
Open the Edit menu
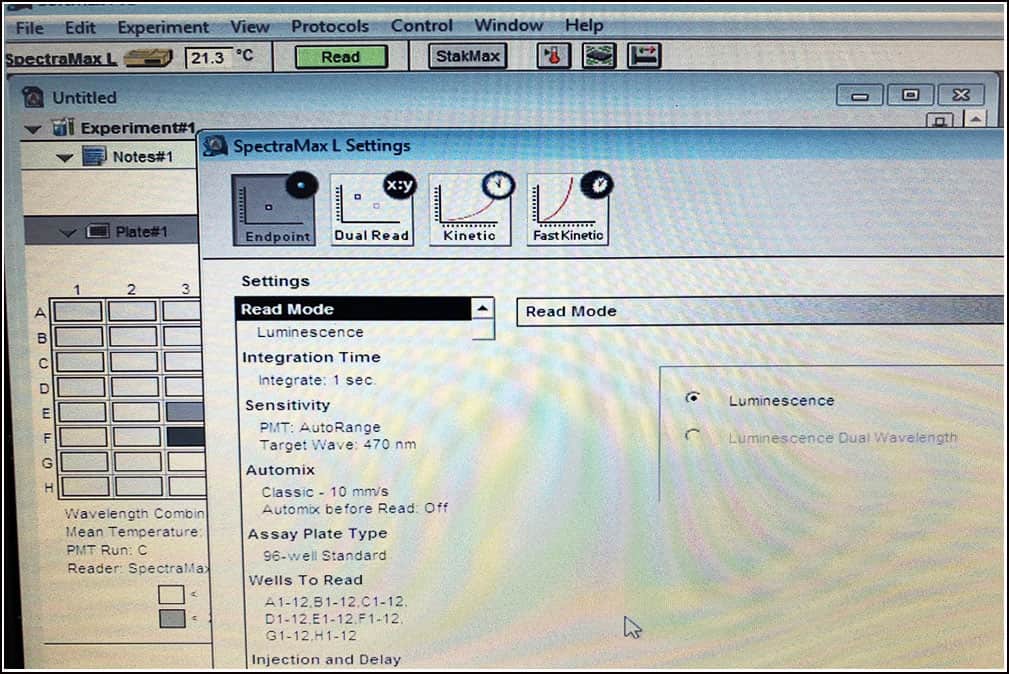click(x=80, y=28)
